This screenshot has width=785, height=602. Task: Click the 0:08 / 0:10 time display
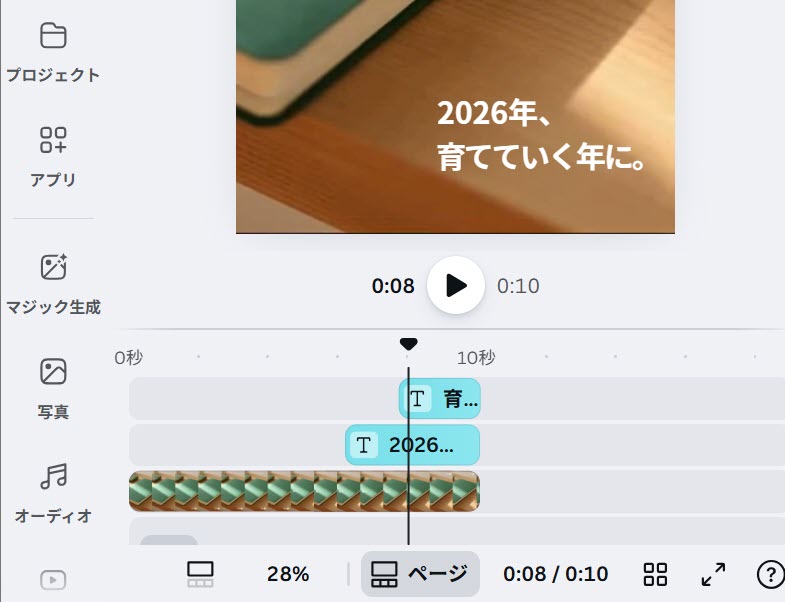556,574
